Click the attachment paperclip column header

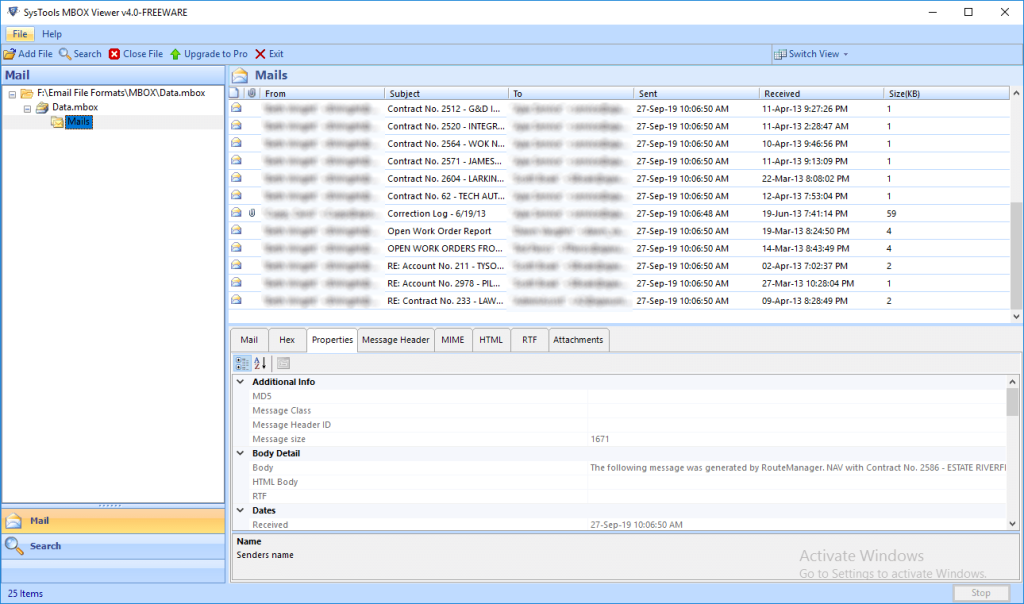point(251,93)
